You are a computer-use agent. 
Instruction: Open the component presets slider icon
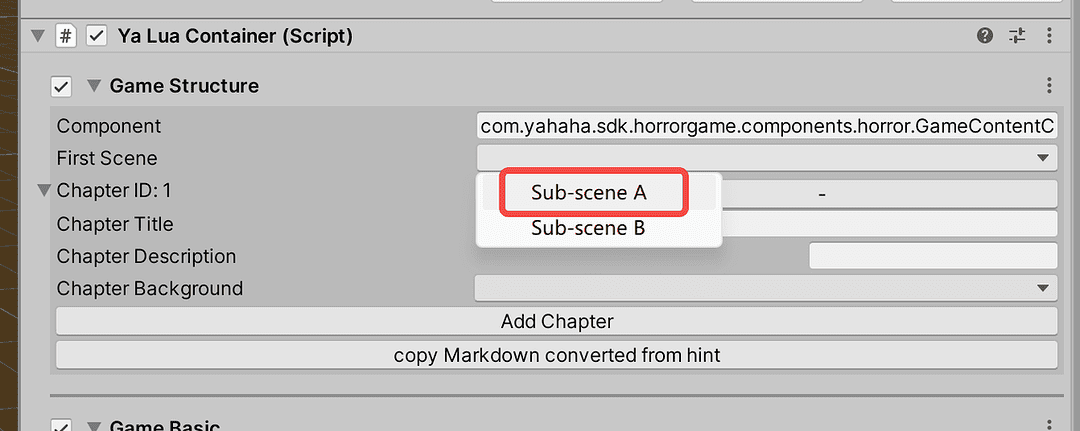pyautogui.click(x=1017, y=36)
